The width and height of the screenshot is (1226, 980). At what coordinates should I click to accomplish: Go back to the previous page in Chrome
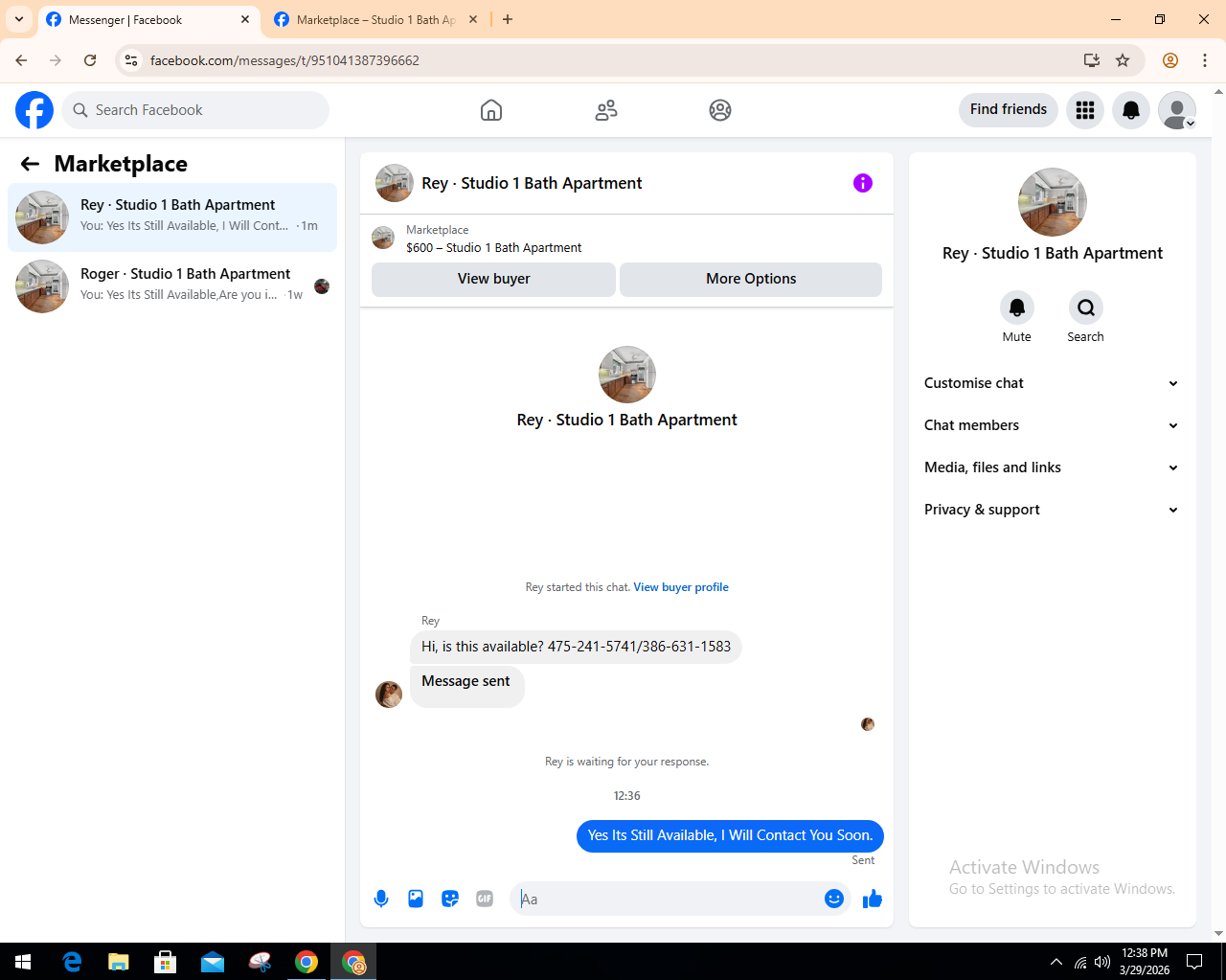[x=21, y=60]
